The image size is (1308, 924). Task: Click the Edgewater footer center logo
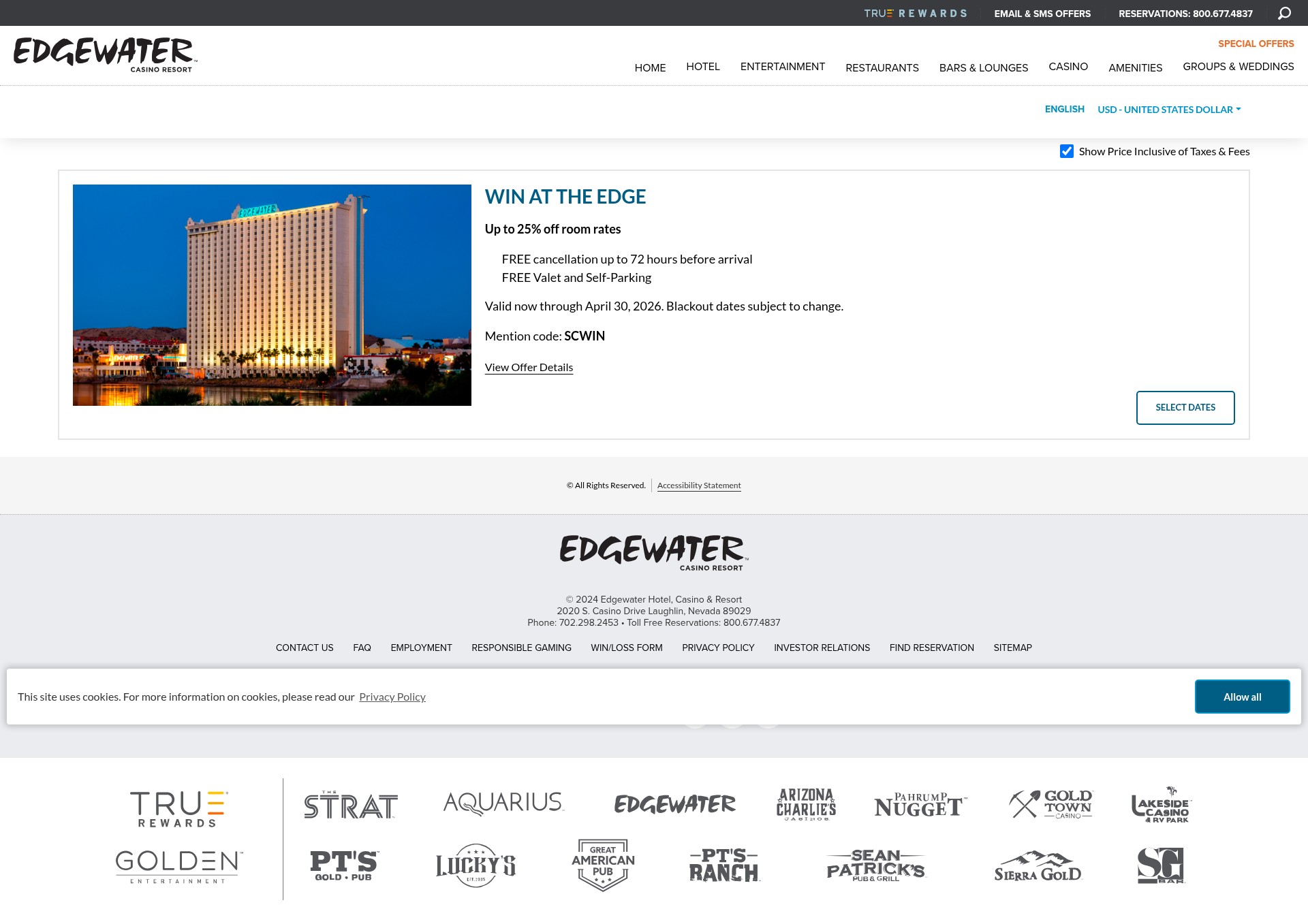pyautogui.click(x=654, y=553)
